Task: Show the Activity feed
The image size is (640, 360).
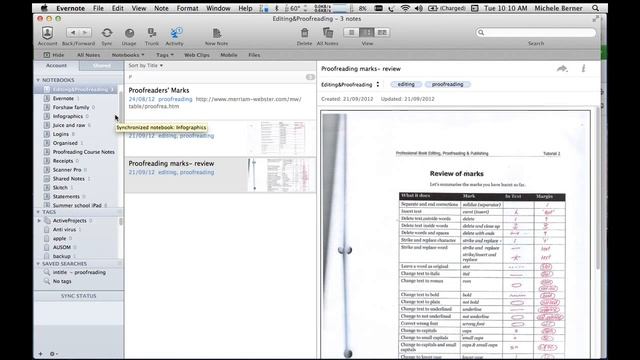Action: 175,33
